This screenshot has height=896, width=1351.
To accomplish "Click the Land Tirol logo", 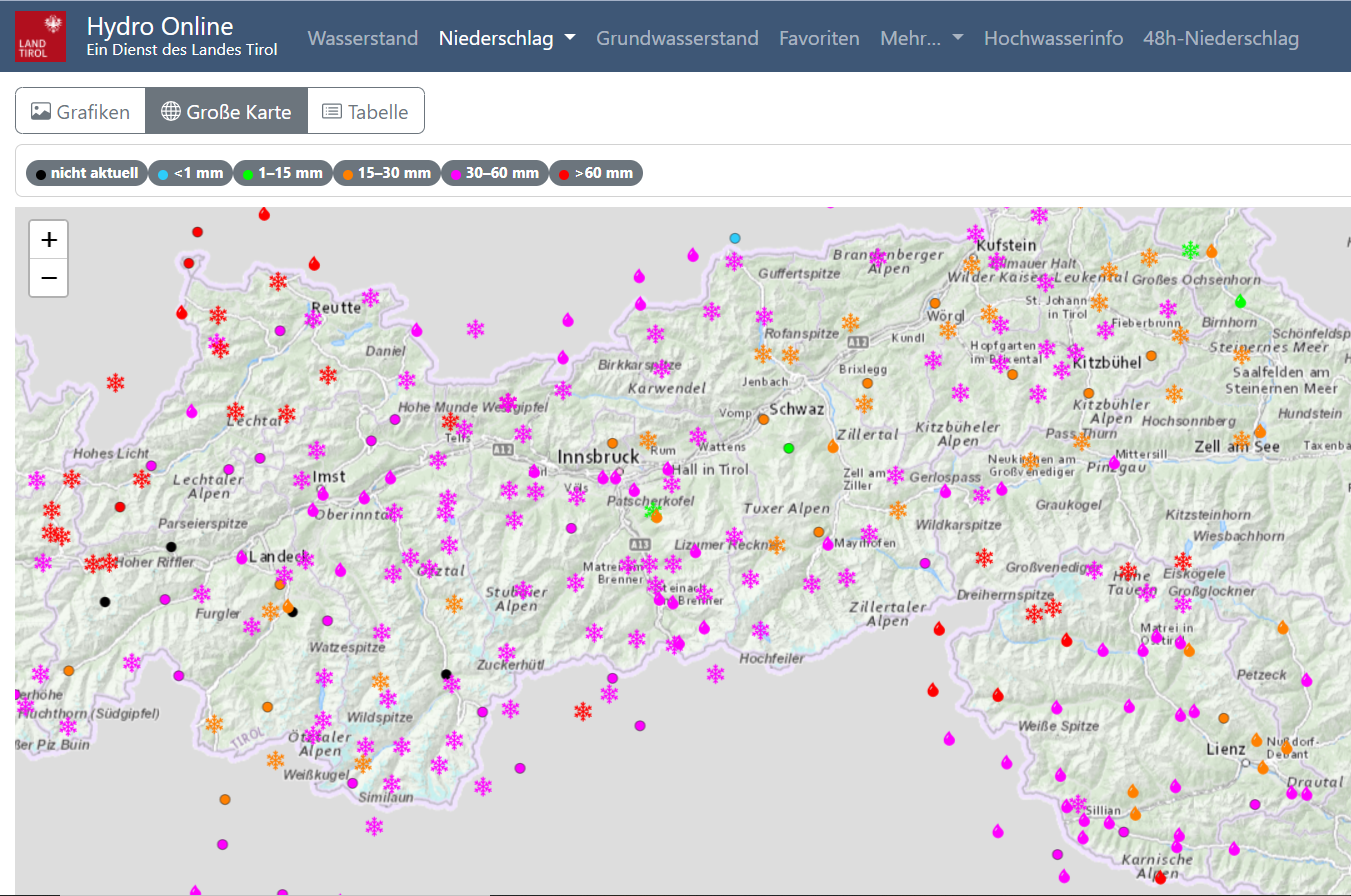I will tap(40, 36).
